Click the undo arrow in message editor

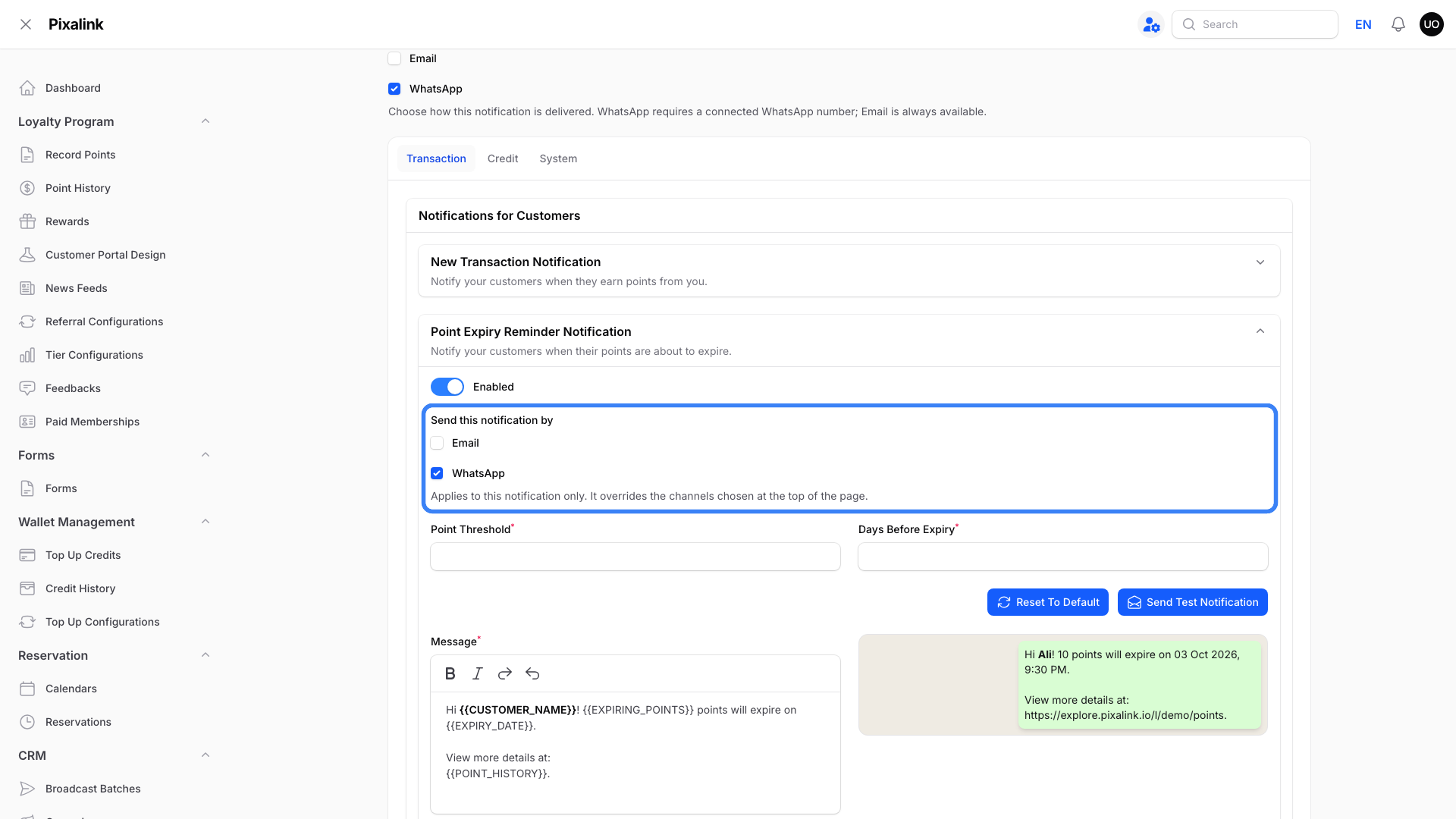pos(532,673)
